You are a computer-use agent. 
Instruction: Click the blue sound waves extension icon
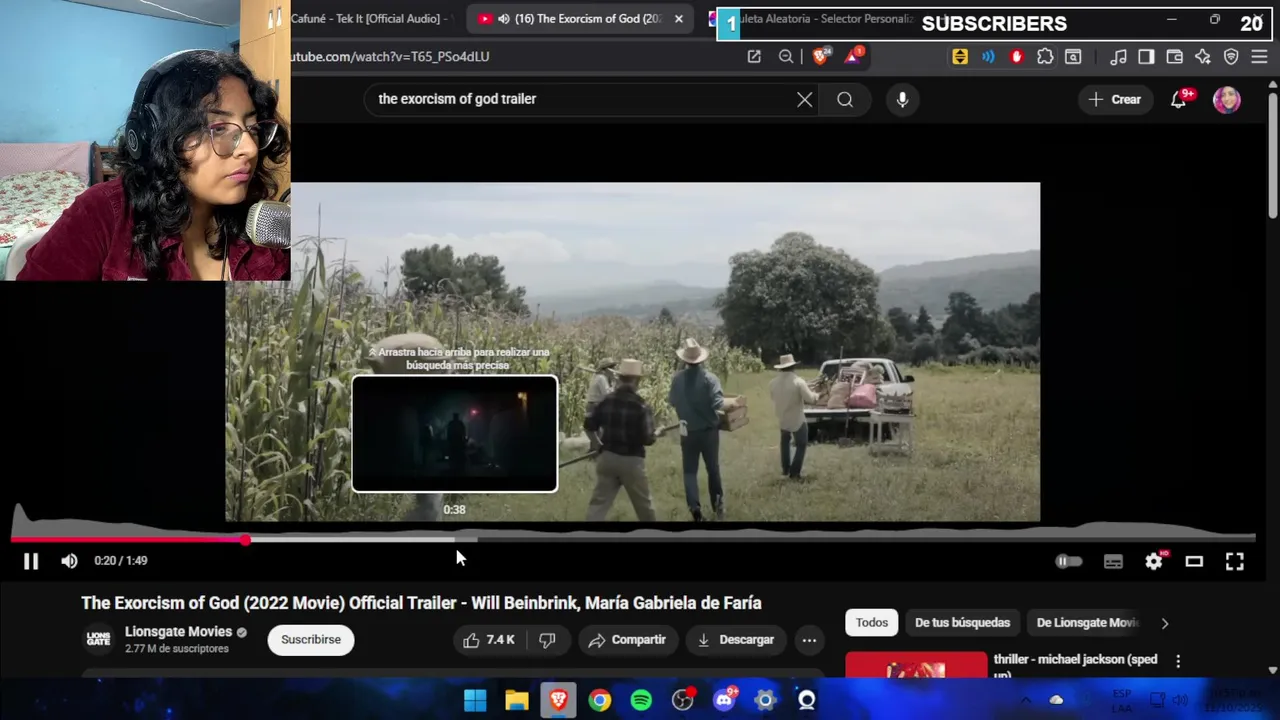tap(988, 57)
